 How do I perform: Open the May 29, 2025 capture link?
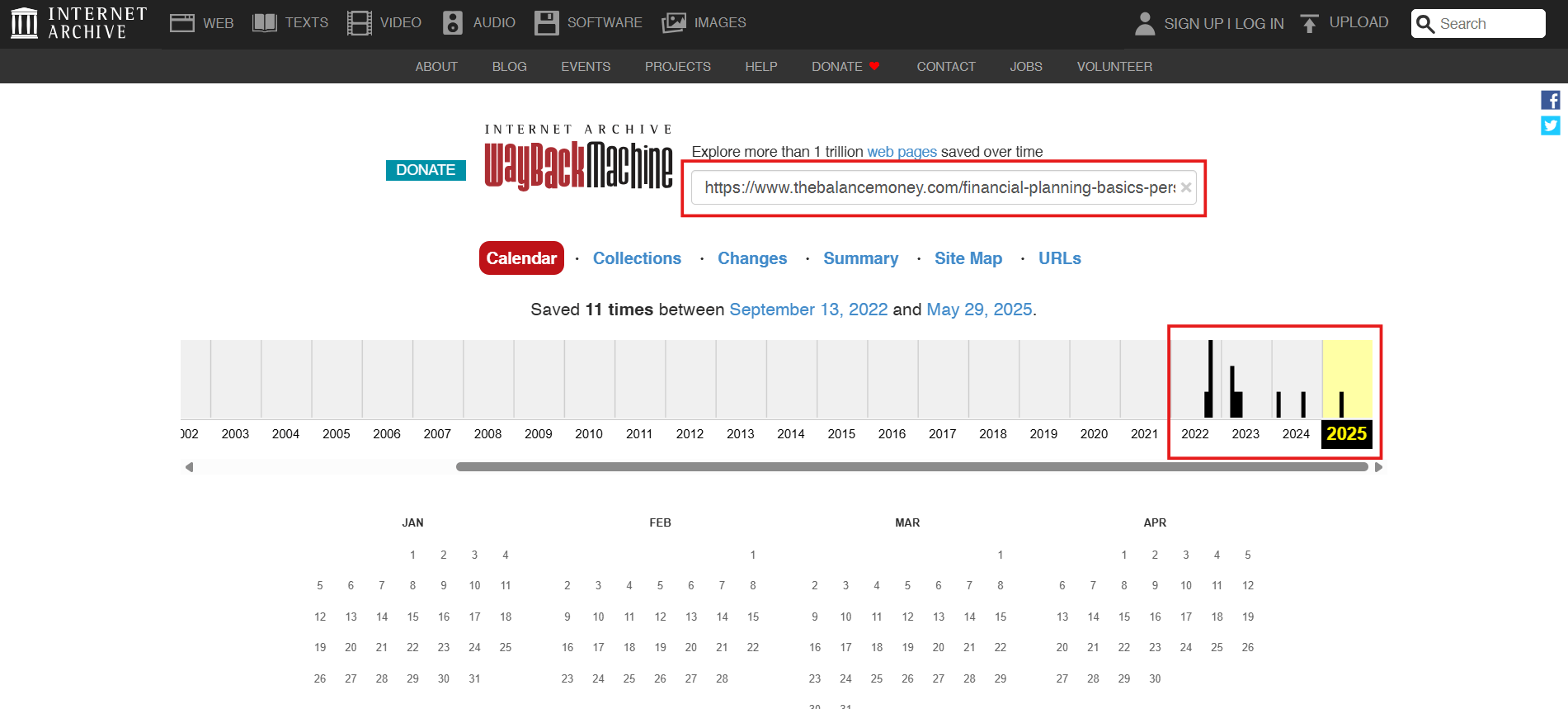click(979, 310)
